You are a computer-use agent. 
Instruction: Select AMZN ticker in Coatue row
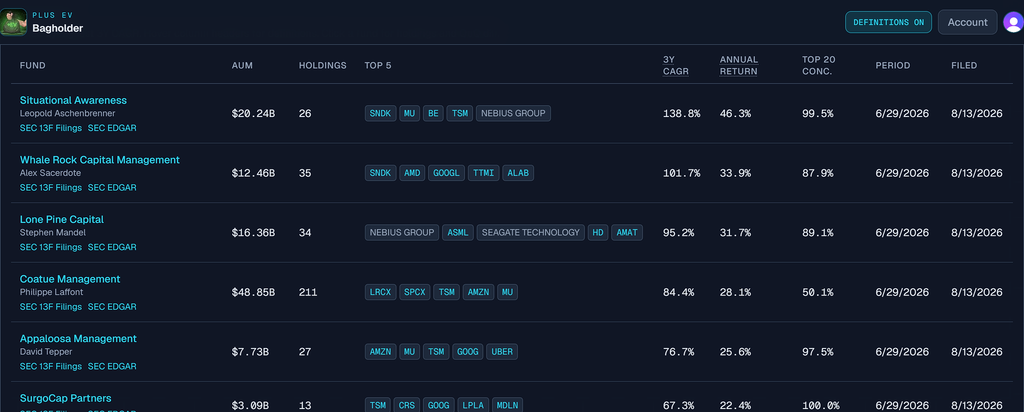479,293
